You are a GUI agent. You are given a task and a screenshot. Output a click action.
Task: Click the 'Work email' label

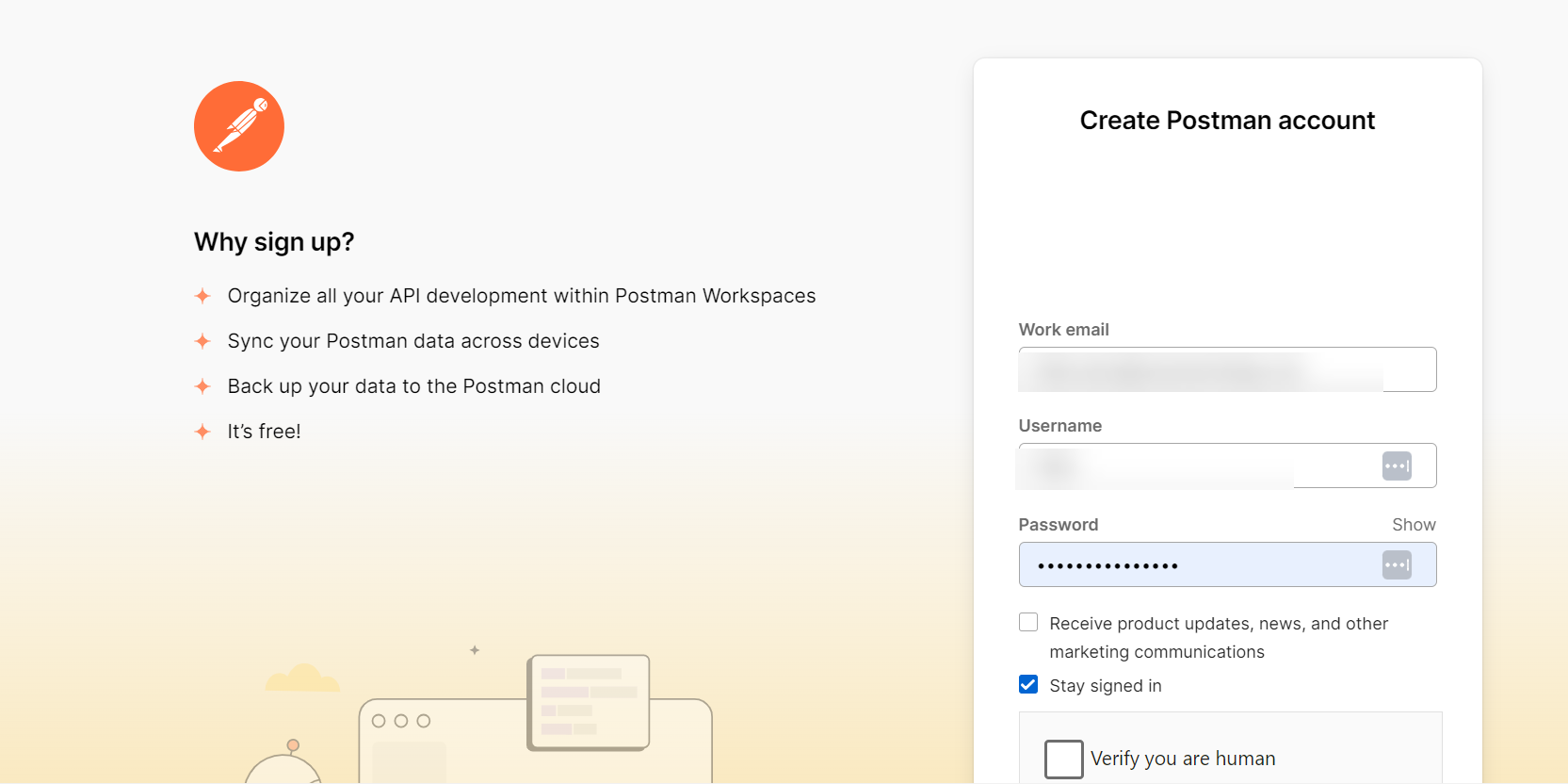pyautogui.click(x=1064, y=330)
